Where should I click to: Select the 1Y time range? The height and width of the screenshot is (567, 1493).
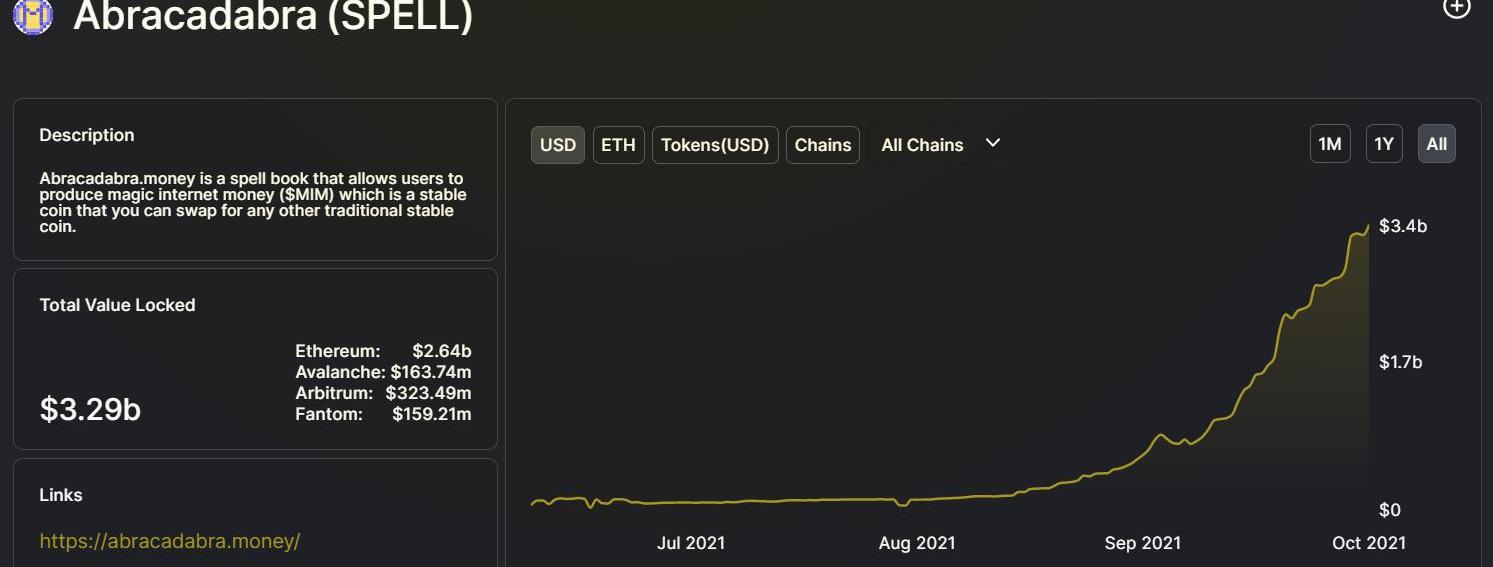point(1384,144)
